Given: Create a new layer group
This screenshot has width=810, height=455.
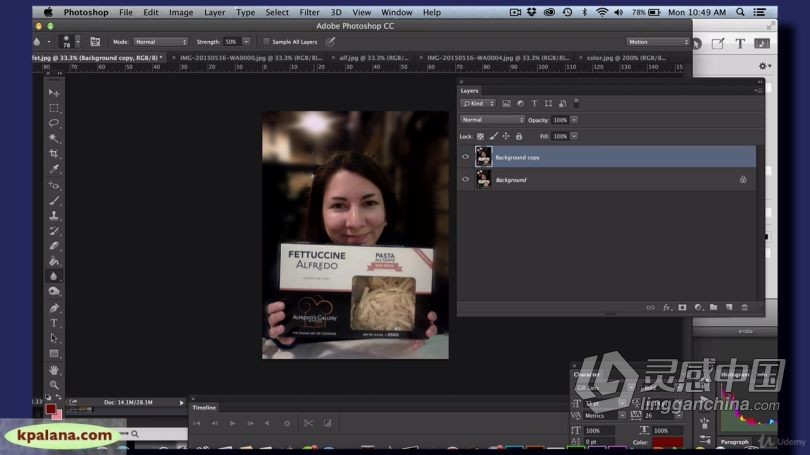Looking at the screenshot, I should 713,307.
